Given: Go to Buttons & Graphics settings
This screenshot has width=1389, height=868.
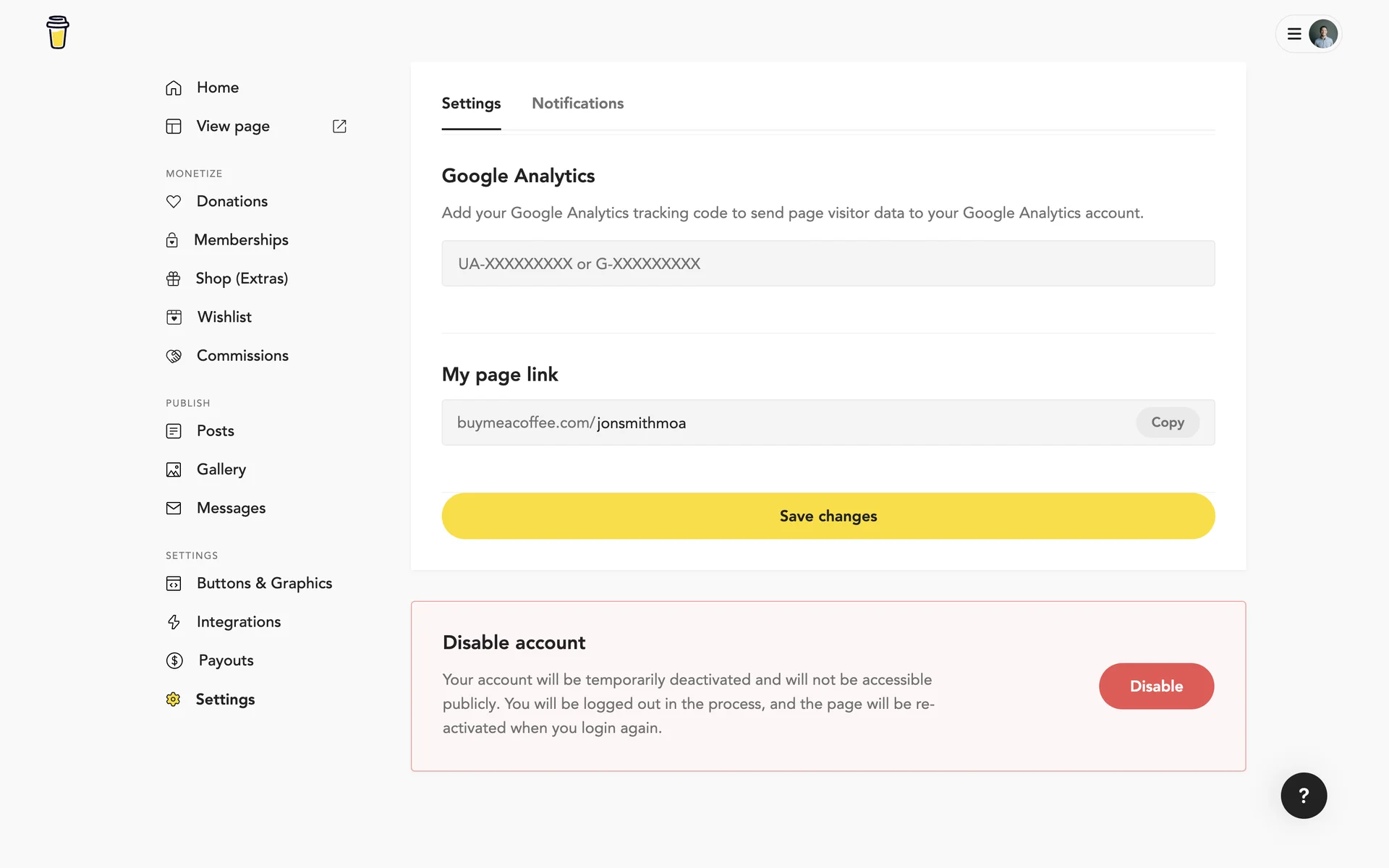Looking at the screenshot, I should coord(264,583).
